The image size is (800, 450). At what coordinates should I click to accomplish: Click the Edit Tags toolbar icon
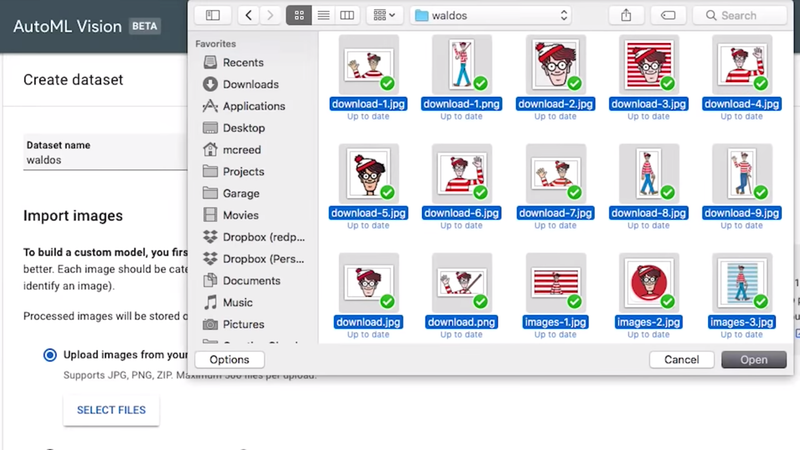point(668,15)
